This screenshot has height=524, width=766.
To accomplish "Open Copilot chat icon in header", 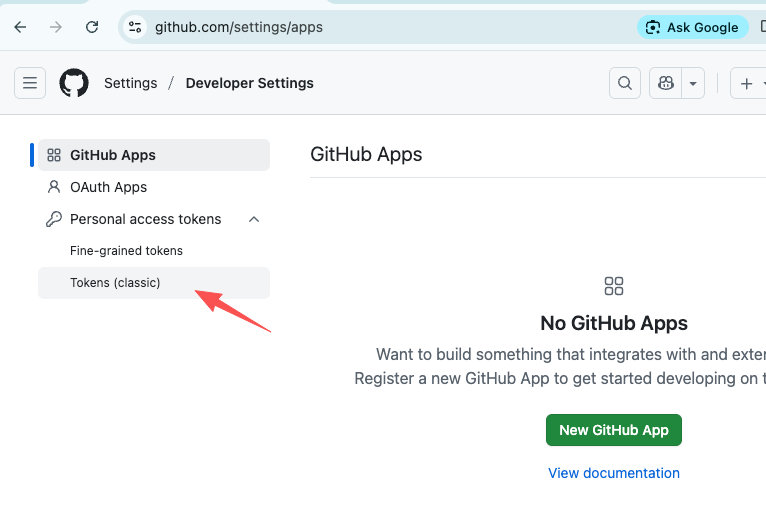I will click(x=665, y=84).
